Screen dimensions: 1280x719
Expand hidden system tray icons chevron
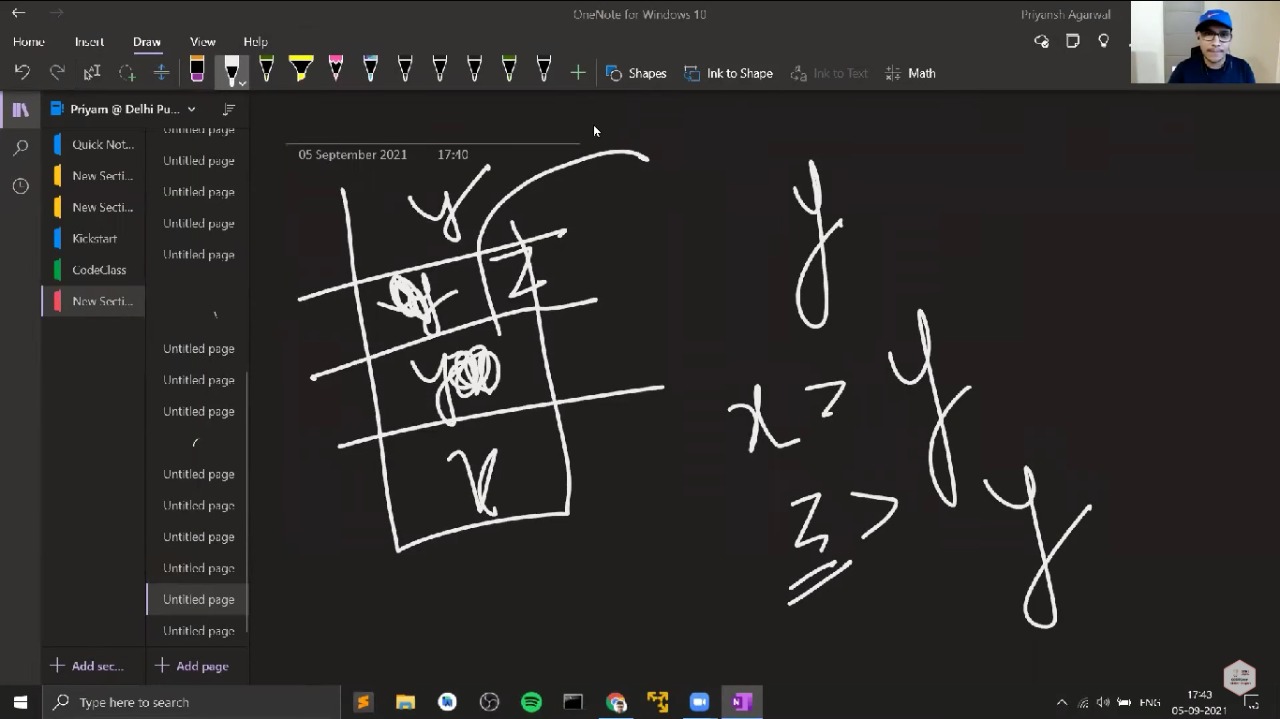pyautogui.click(x=1062, y=702)
